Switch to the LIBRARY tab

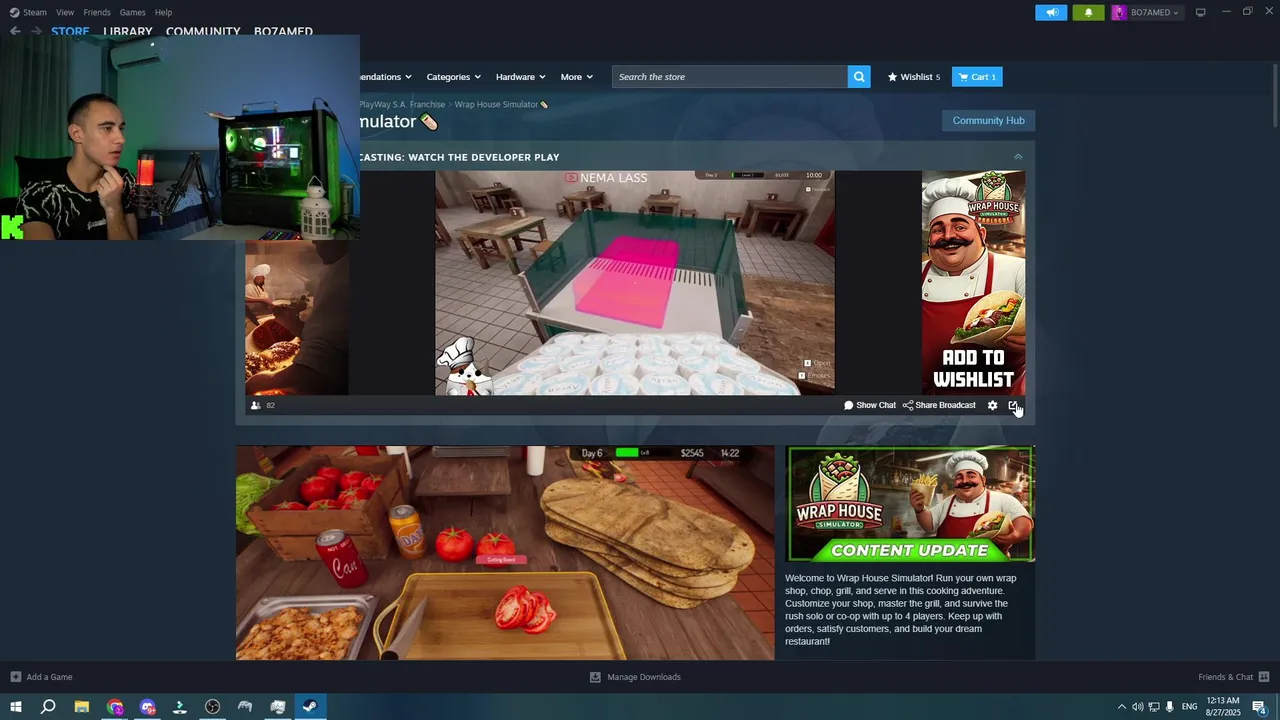pyautogui.click(x=128, y=31)
